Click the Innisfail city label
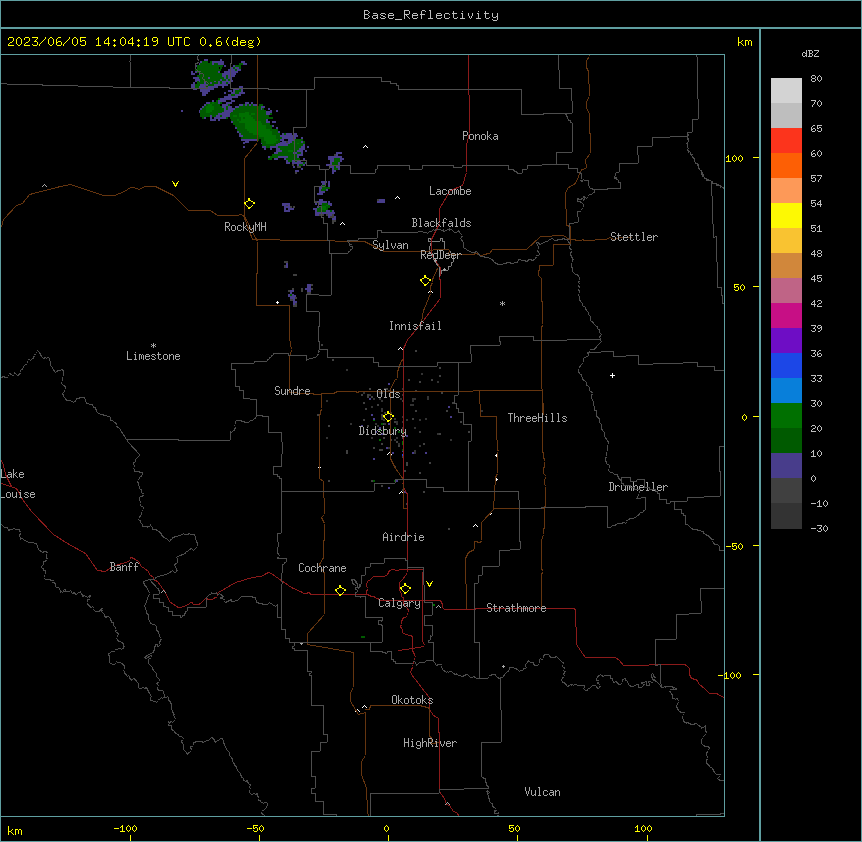The width and height of the screenshot is (862, 842). pos(415,326)
